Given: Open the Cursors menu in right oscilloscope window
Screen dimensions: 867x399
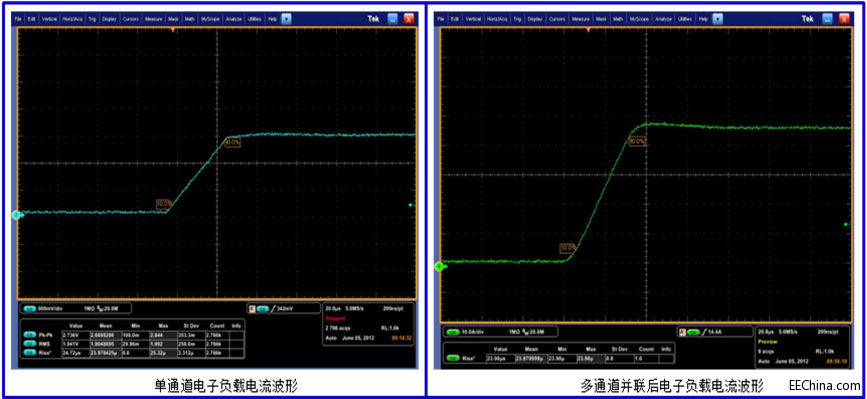Looking at the screenshot, I should (557, 19).
